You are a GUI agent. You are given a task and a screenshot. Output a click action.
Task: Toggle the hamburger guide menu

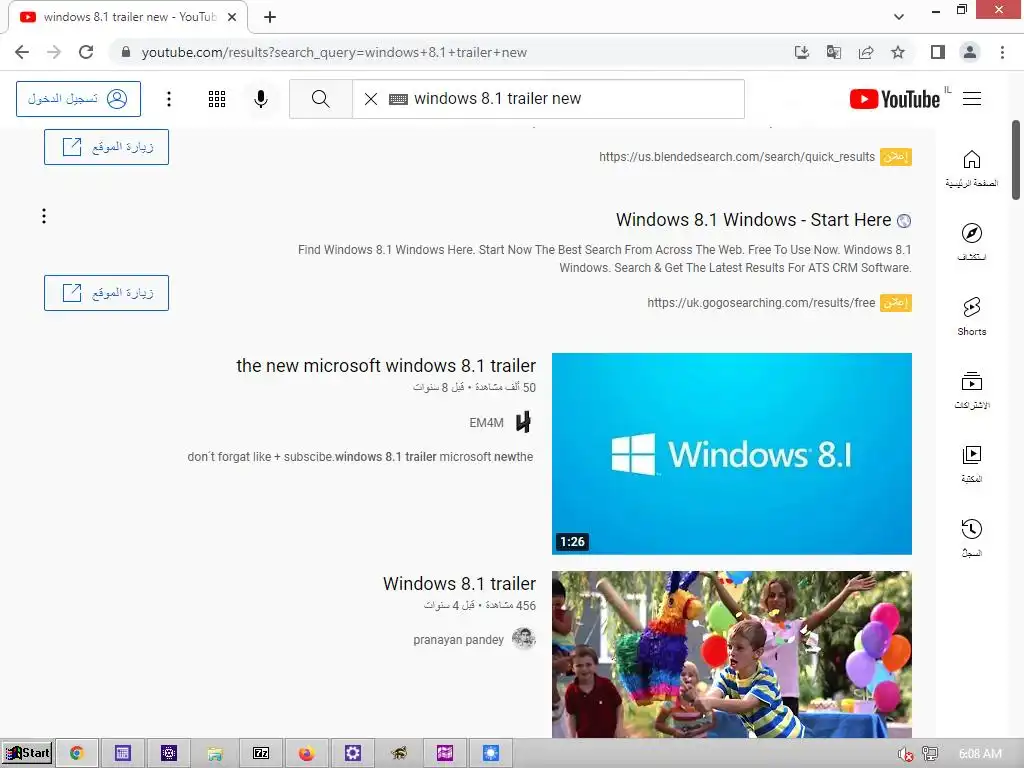click(972, 99)
